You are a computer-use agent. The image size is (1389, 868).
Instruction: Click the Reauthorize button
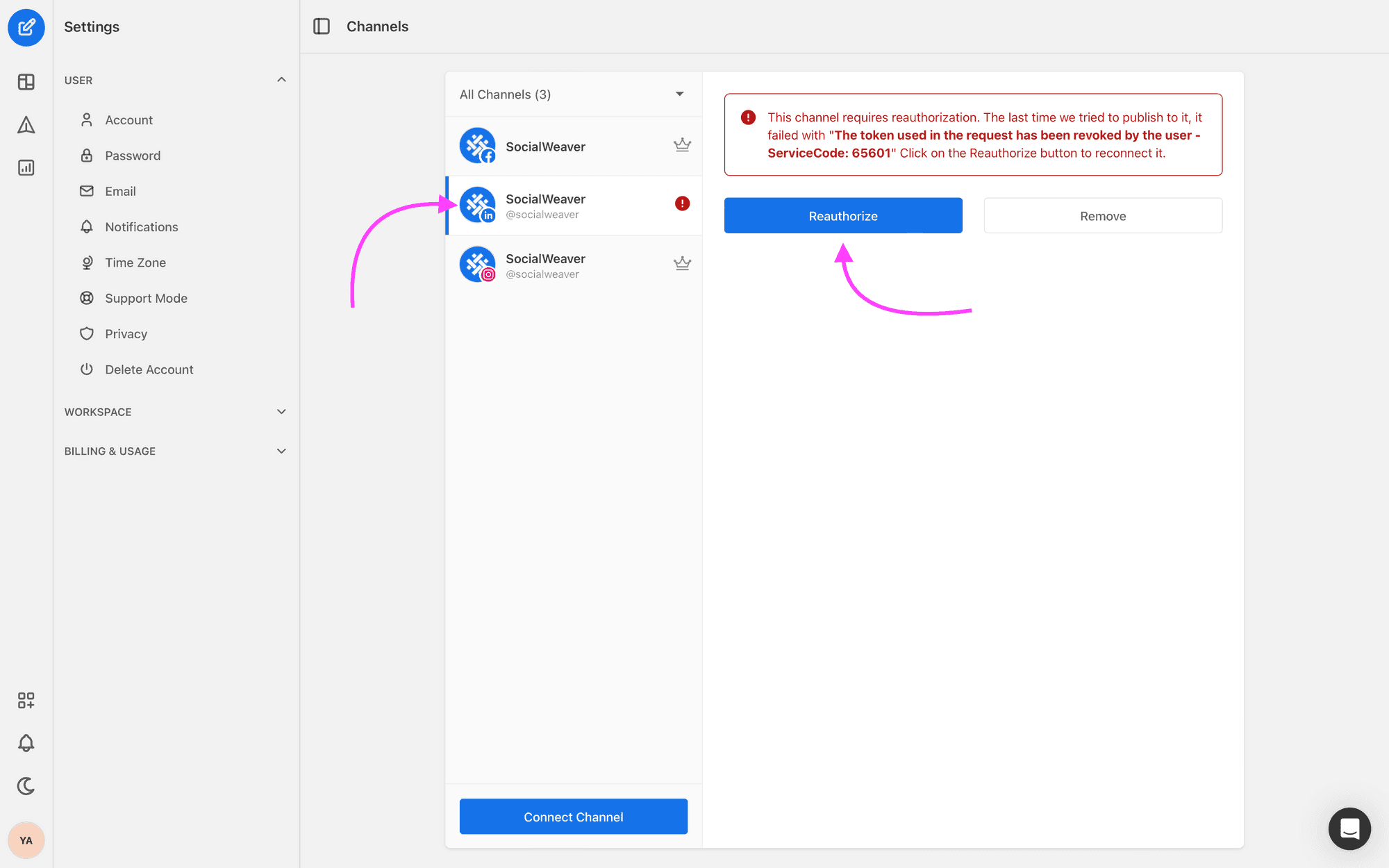click(x=843, y=216)
